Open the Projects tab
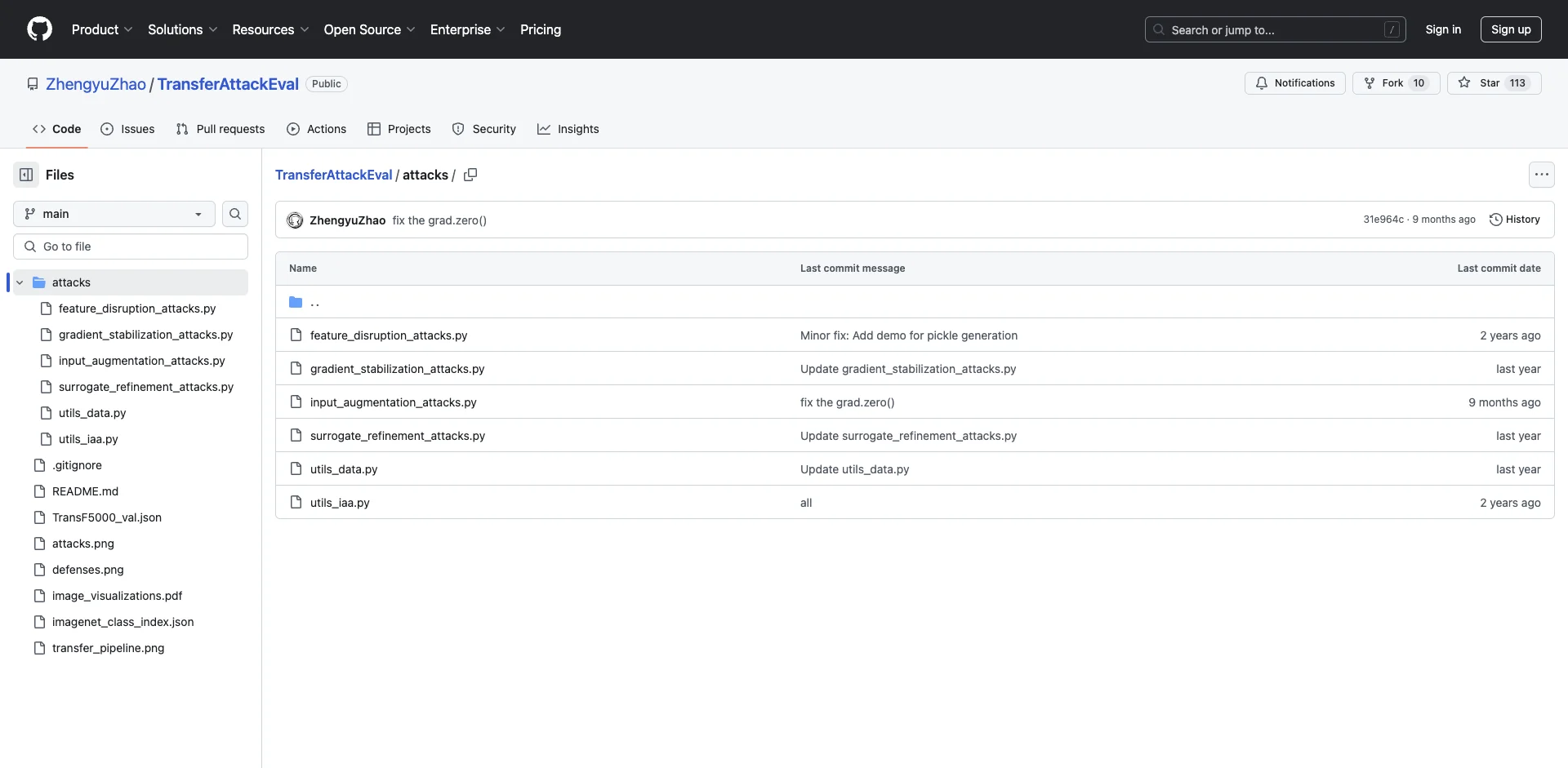1568x768 pixels. [x=399, y=129]
